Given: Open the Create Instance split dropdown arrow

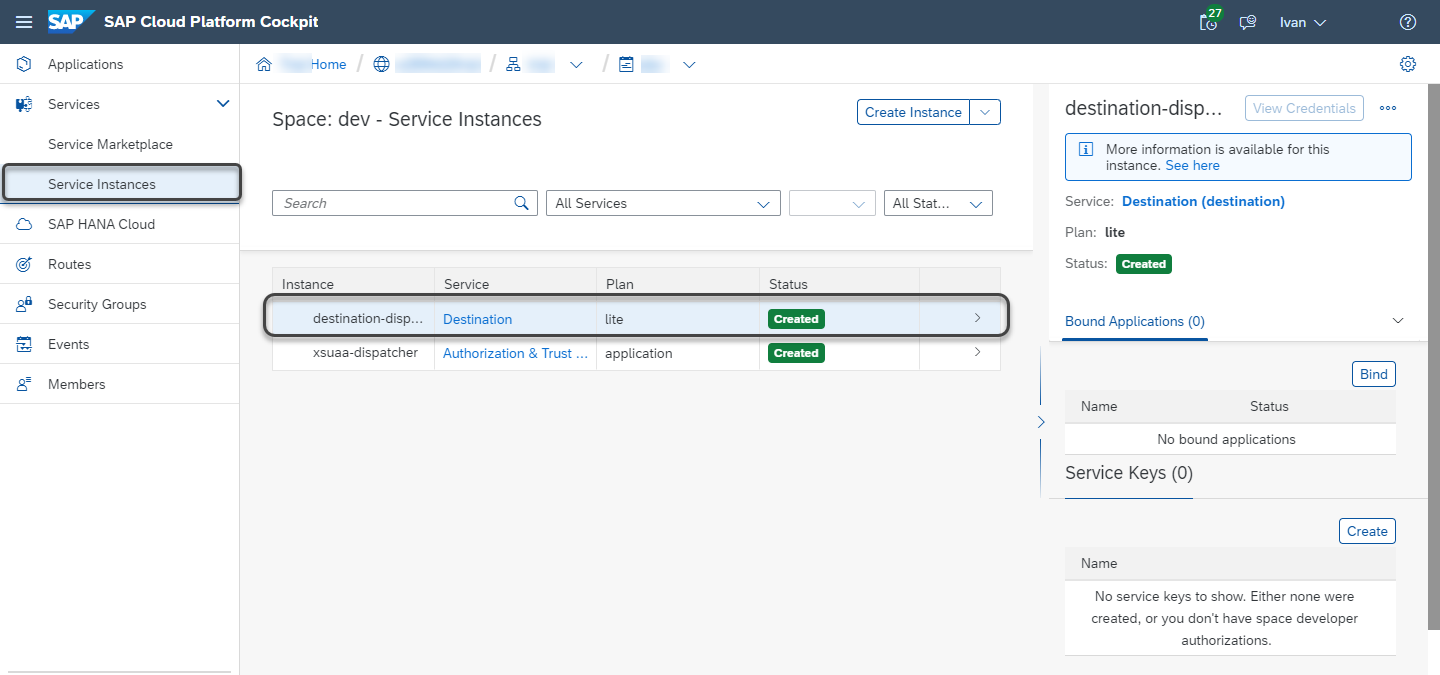Looking at the screenshot, I should click(985, 112).
